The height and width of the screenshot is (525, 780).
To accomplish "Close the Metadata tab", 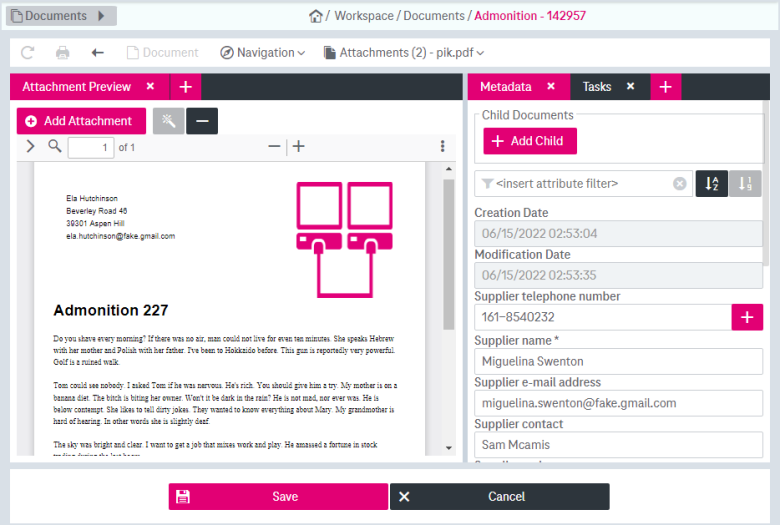I will (551, 86).
